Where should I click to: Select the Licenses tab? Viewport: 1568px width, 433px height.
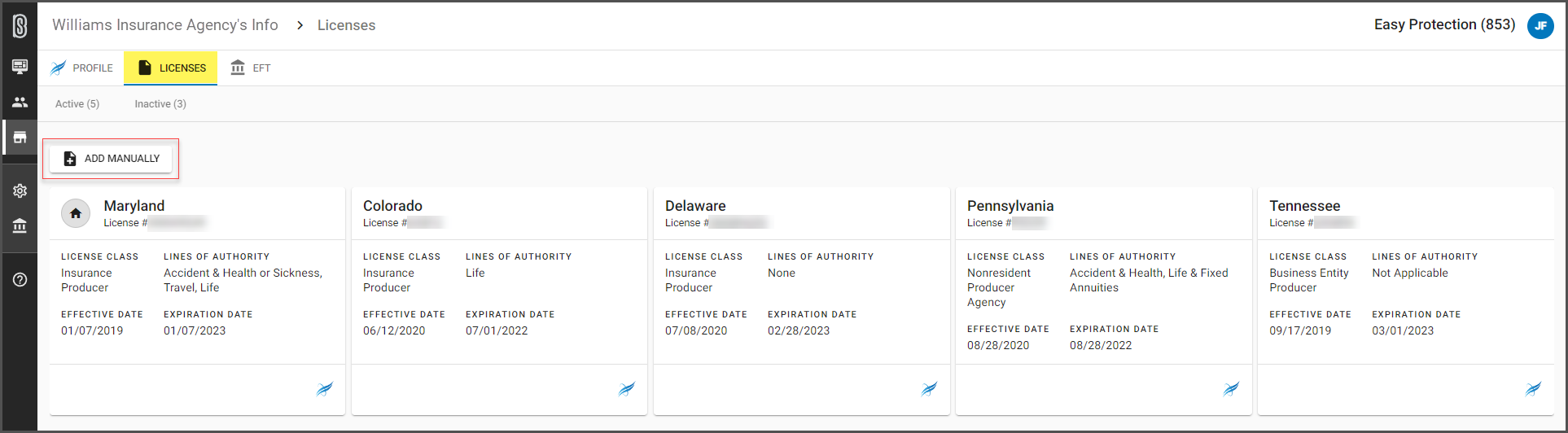tap(171, 68)
